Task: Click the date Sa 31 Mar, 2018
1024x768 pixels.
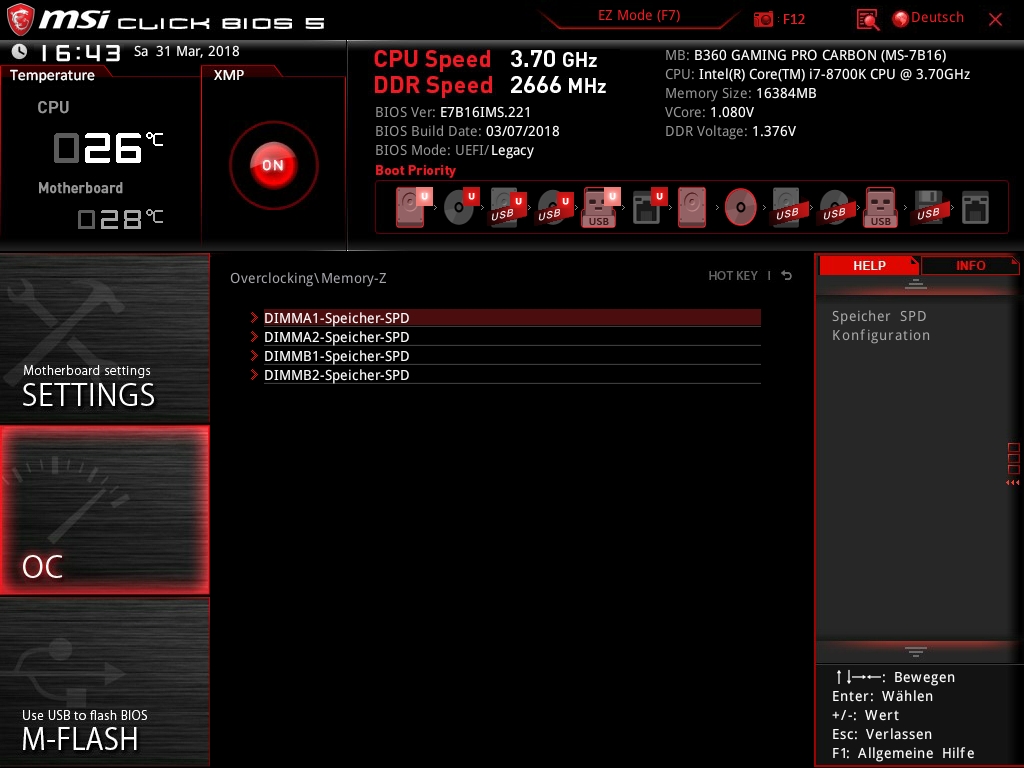Action: click(187, 52)
